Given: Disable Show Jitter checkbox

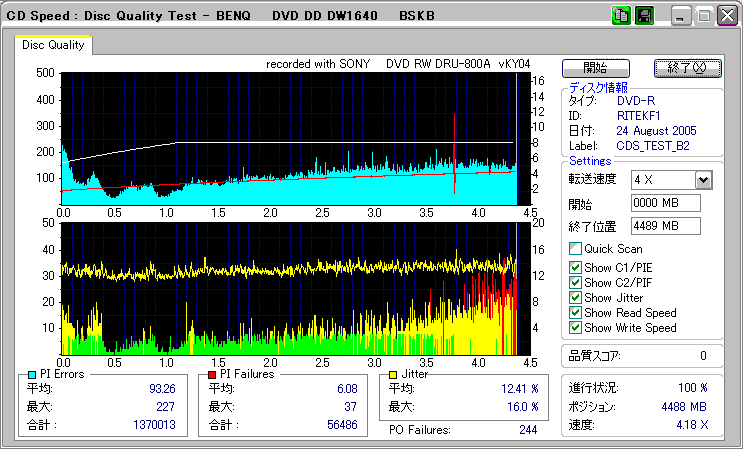Looking at the screenshot, I should pos(575,298).
